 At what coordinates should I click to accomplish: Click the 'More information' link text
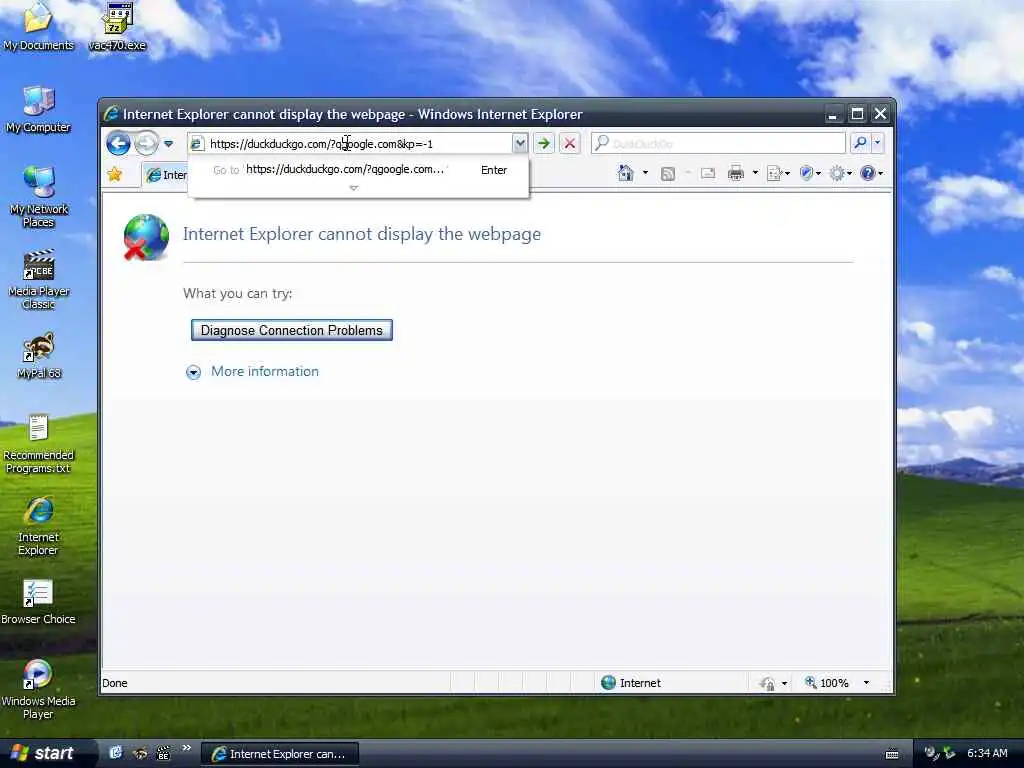264,371
